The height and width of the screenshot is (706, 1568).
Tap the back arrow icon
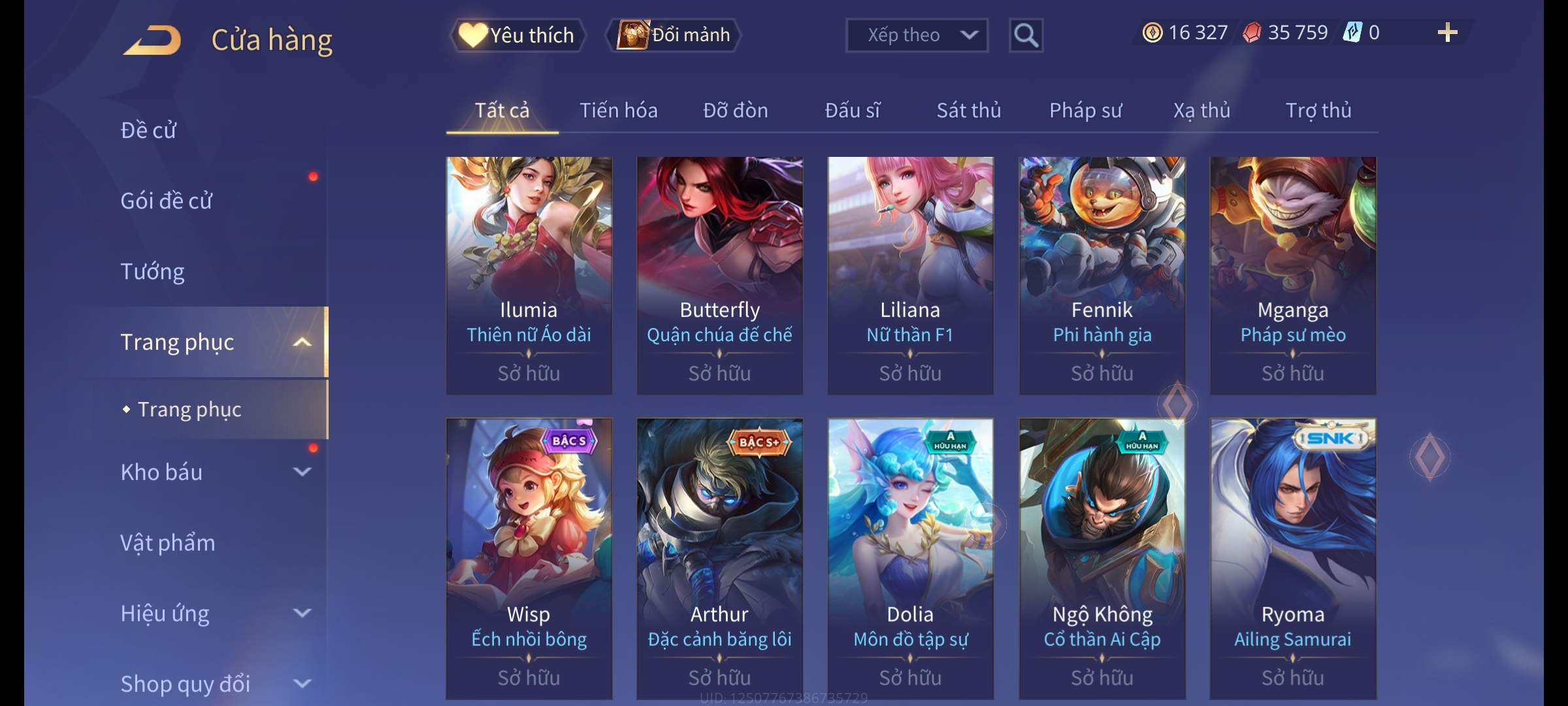coord(152,41)
